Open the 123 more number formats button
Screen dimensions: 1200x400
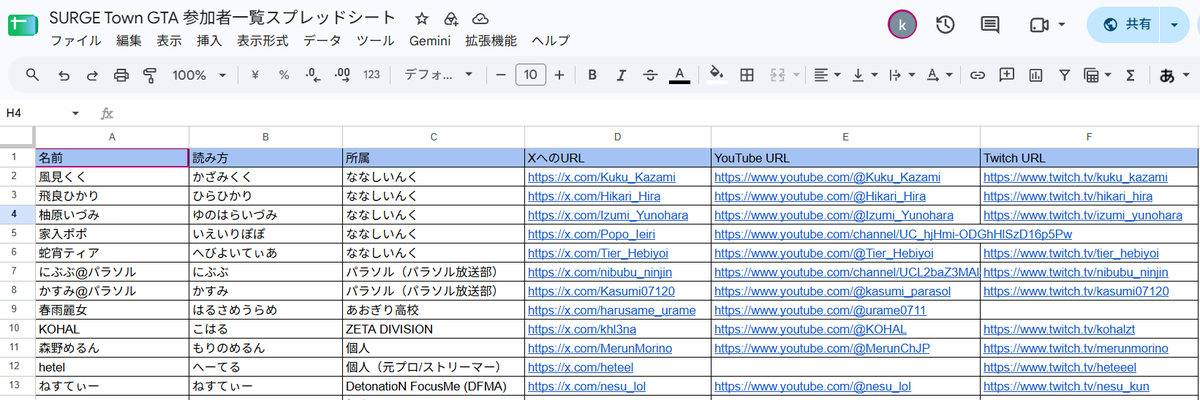pyautogui.click(x=372, y=75)
